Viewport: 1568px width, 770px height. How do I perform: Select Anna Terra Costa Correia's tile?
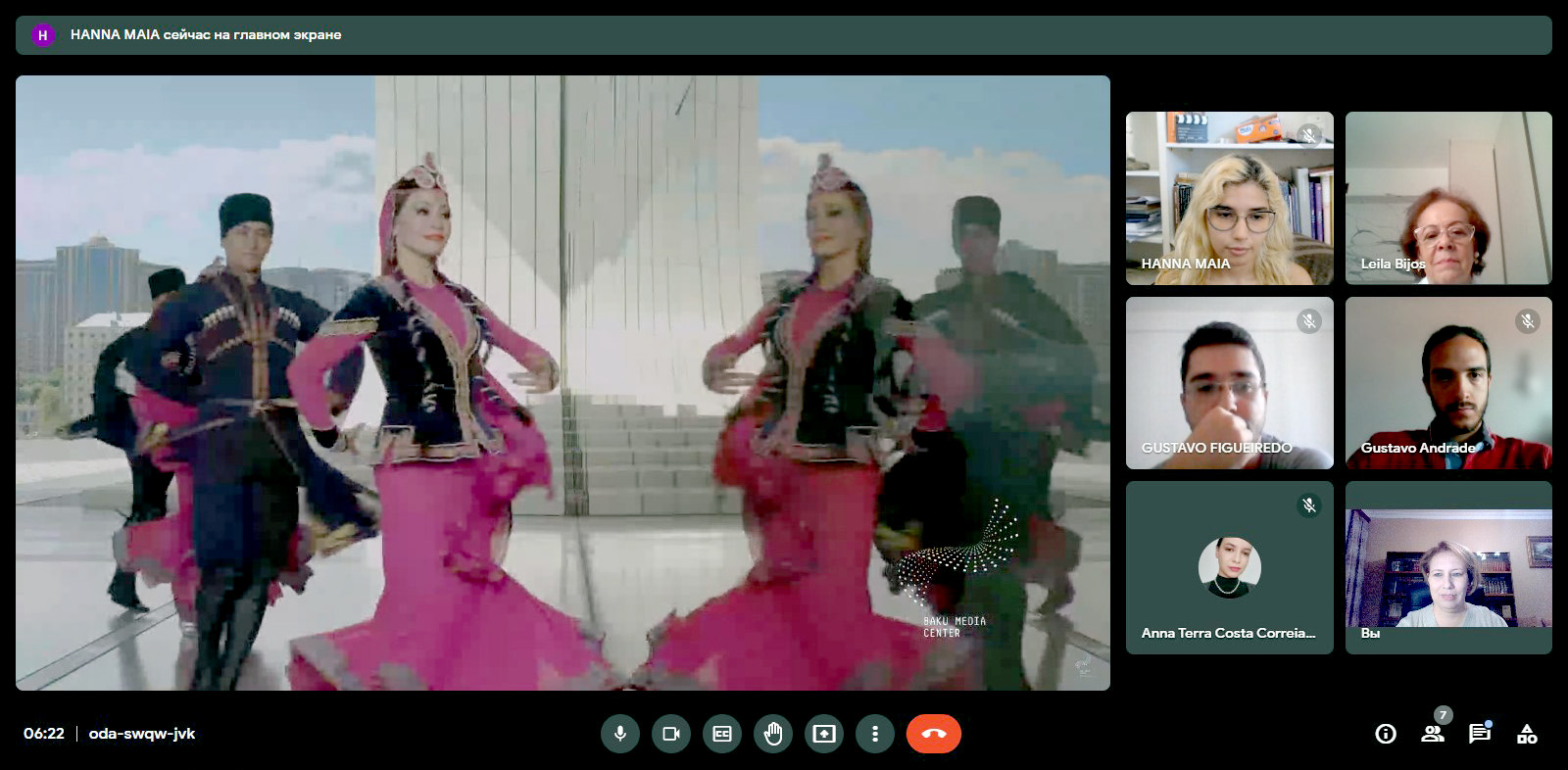[x=1229, y=567]
